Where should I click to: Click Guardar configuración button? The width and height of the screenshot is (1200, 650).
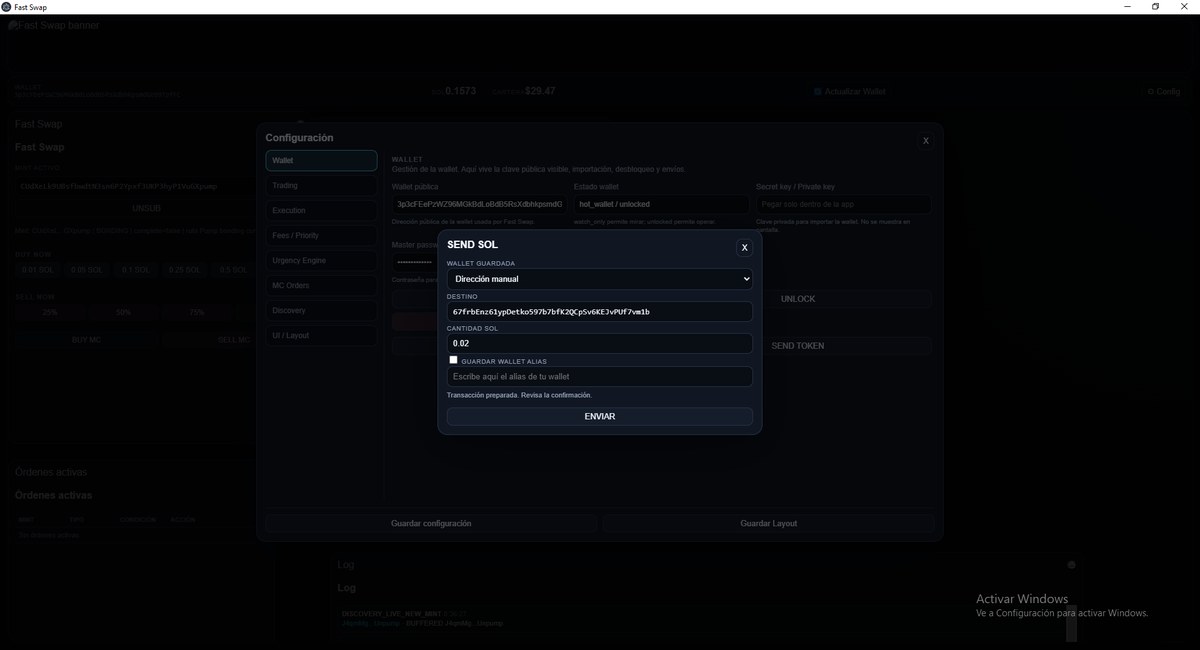pos(431,523)
